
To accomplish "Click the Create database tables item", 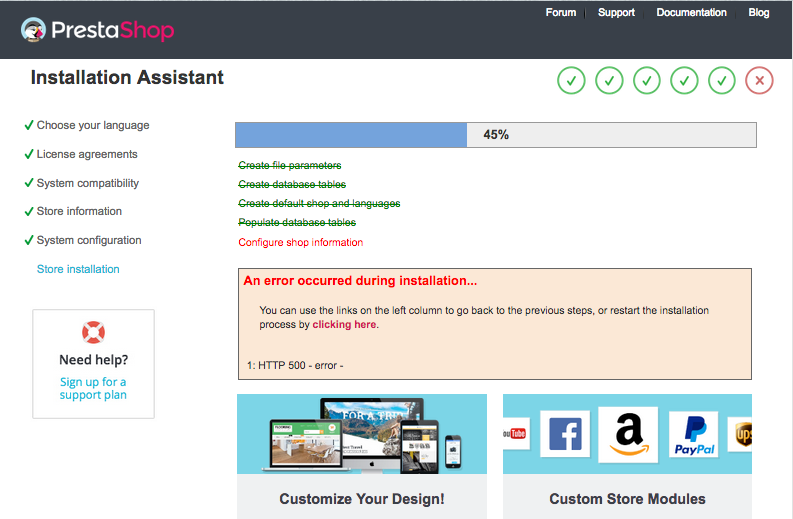I will (x=292, y=184).
